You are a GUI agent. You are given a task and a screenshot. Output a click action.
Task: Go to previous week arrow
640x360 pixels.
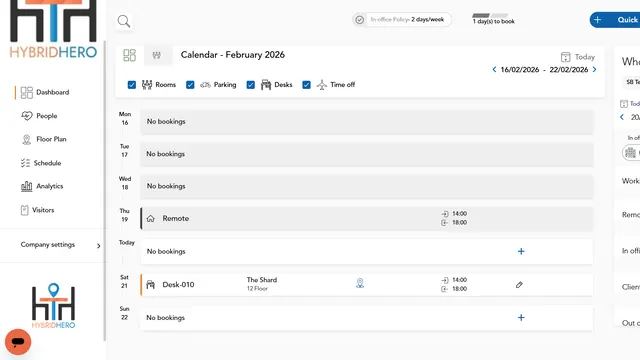tap(494, 69)
